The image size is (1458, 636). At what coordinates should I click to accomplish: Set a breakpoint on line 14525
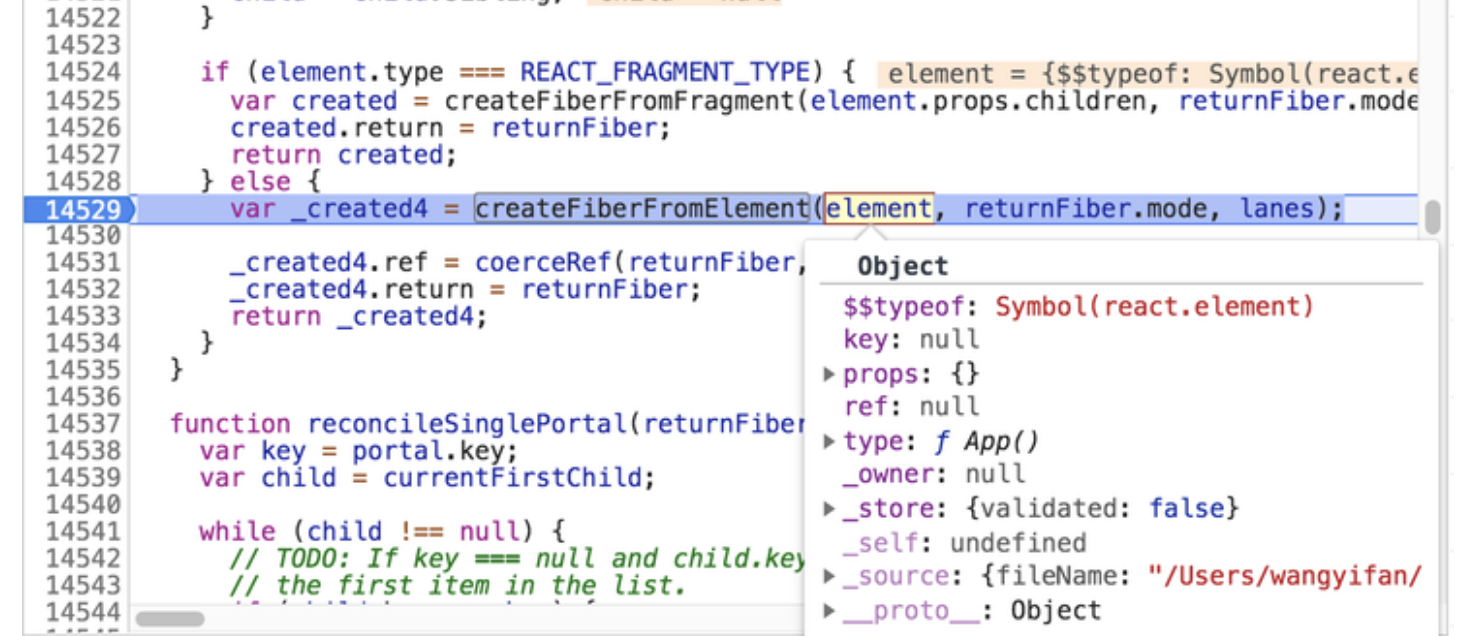tap(83, 101)
